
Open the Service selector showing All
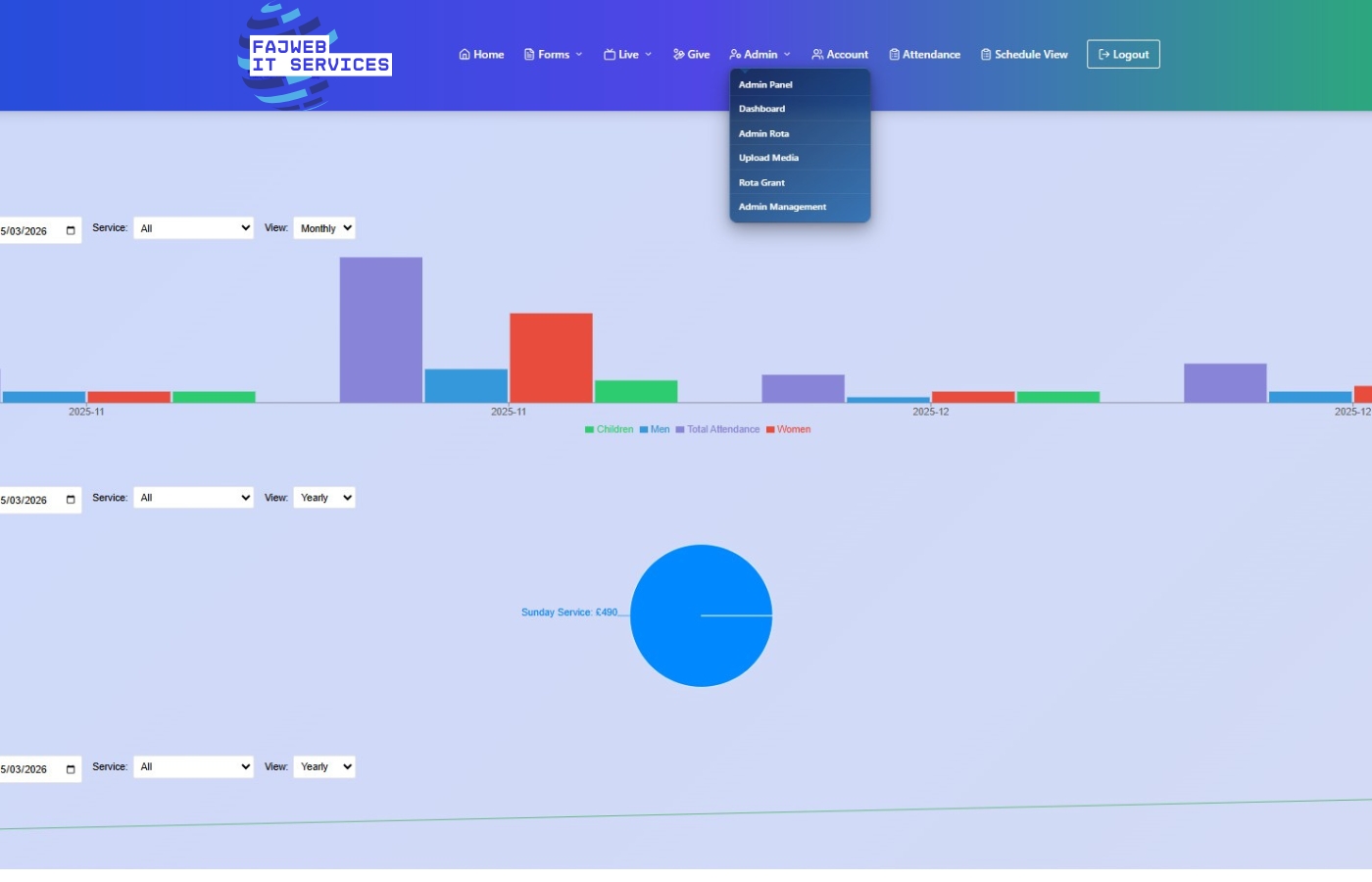[x=193, y=227]
